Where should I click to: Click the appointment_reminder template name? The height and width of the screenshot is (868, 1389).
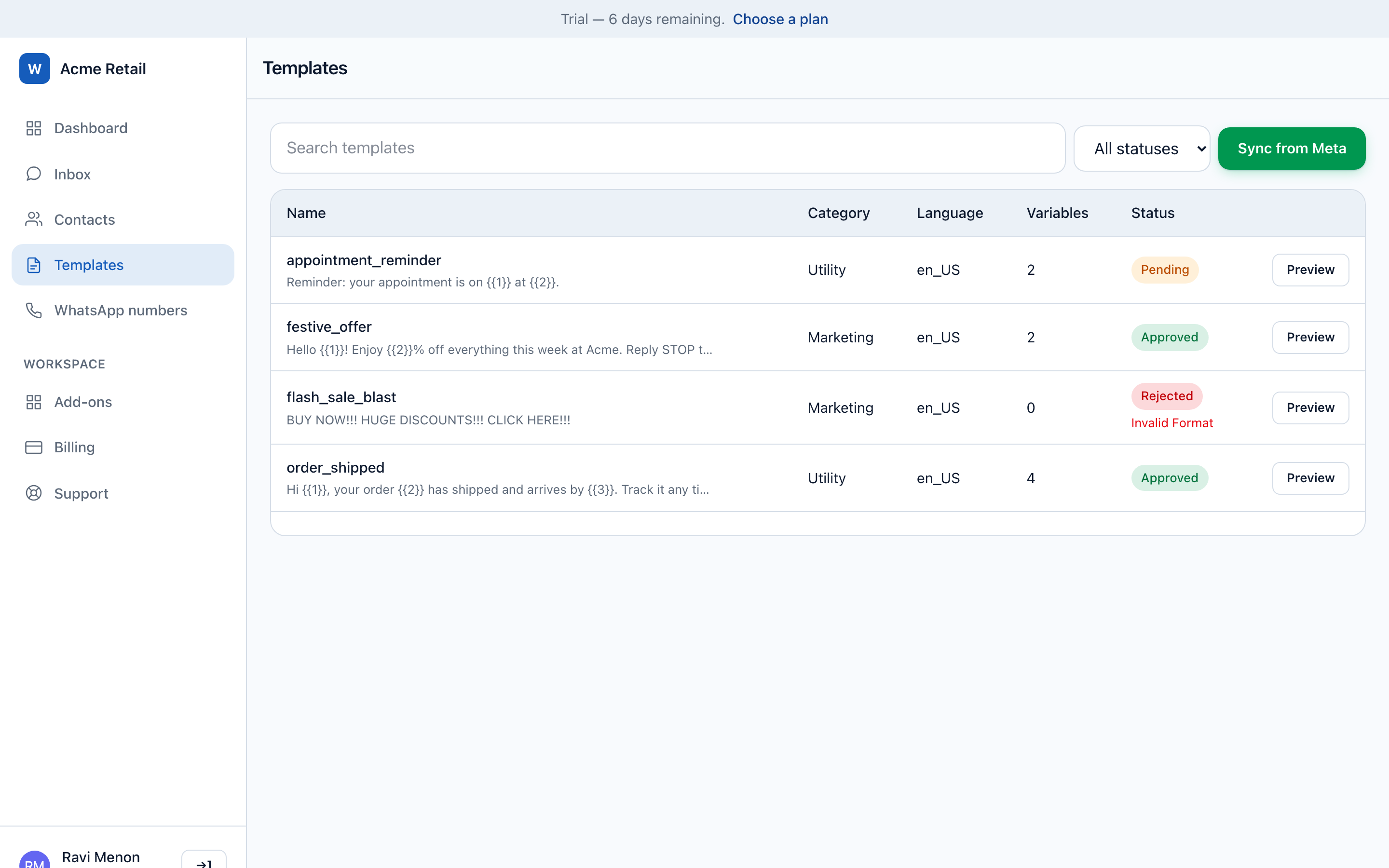pos(364,260)
